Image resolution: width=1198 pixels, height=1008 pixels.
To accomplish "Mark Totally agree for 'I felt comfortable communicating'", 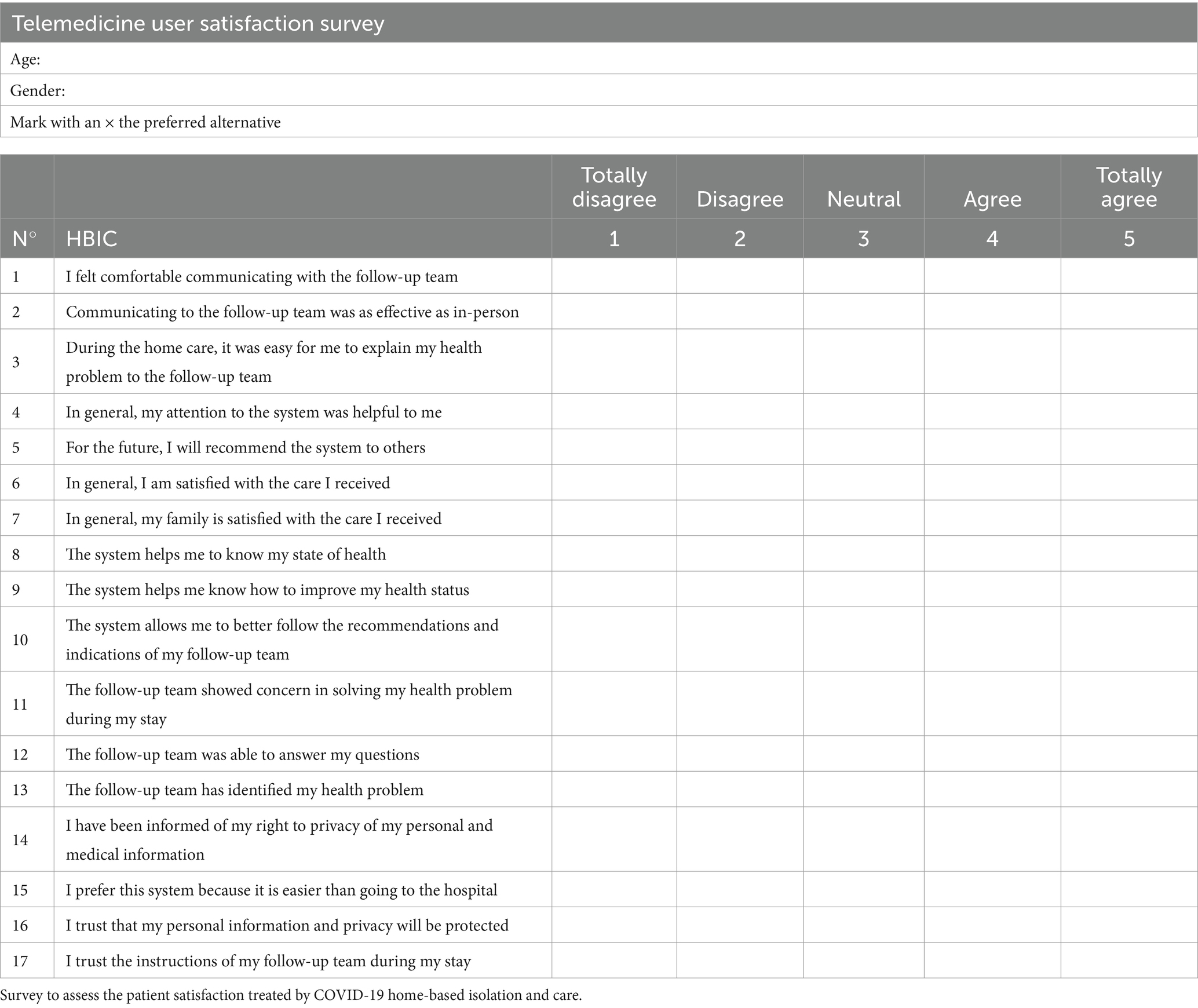I will [1129, 276].
